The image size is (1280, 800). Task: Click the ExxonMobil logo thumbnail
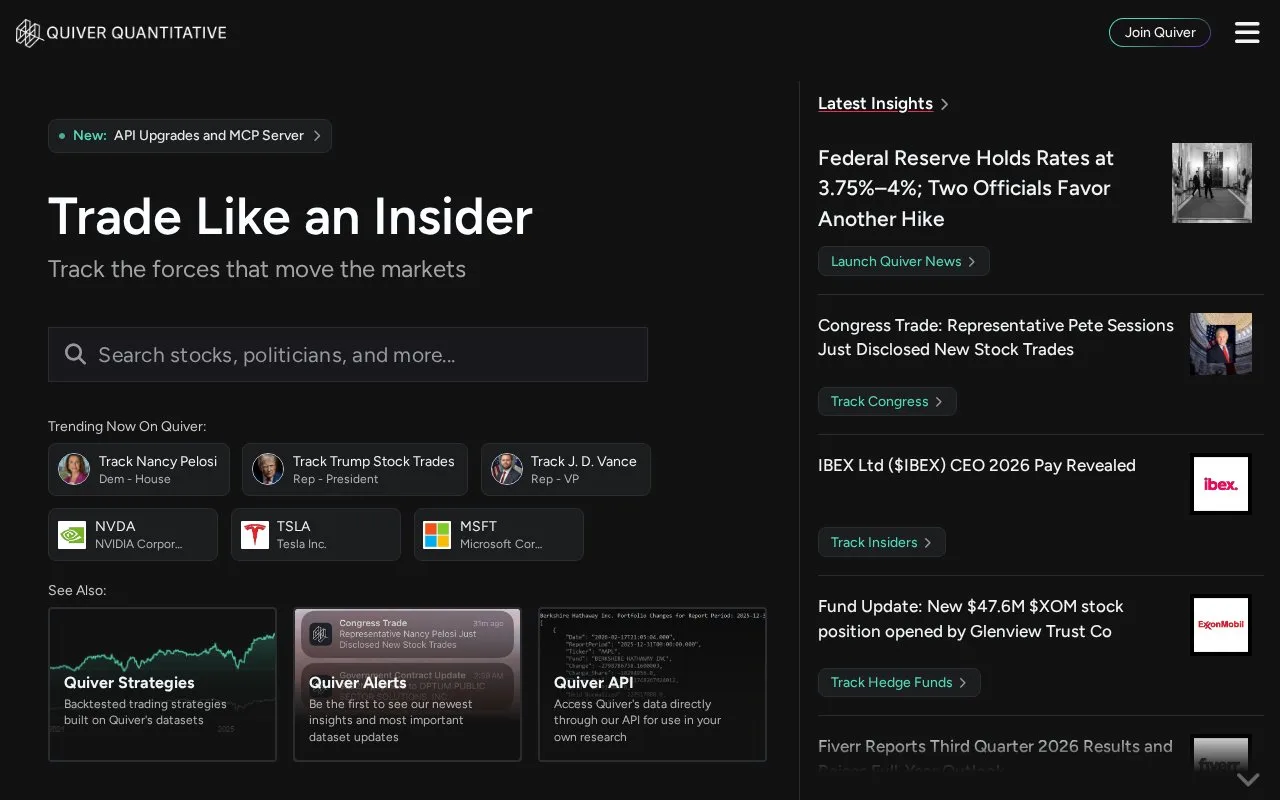pyautogui.click(x=1221, y=625)
